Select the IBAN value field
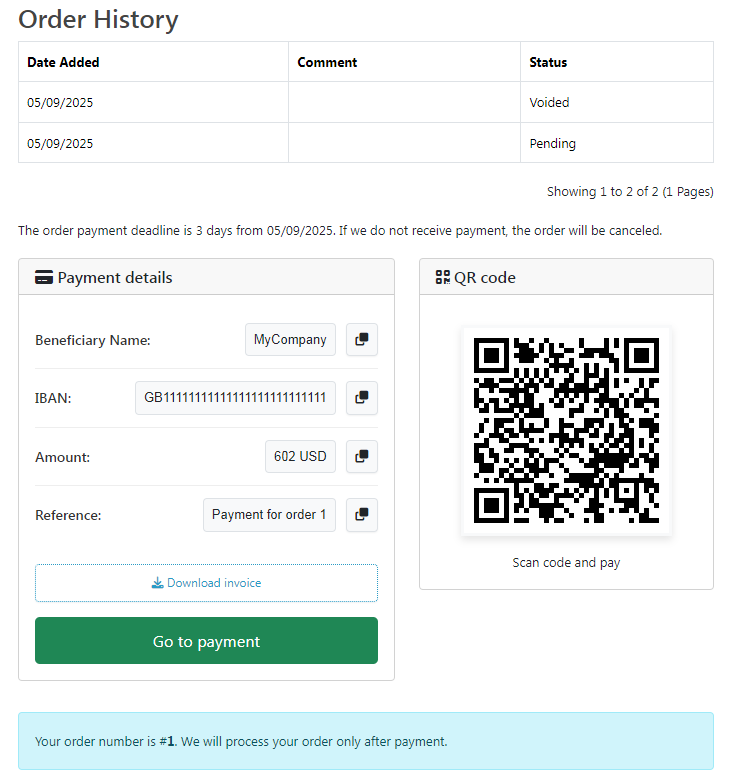 (x=235, y=398)
